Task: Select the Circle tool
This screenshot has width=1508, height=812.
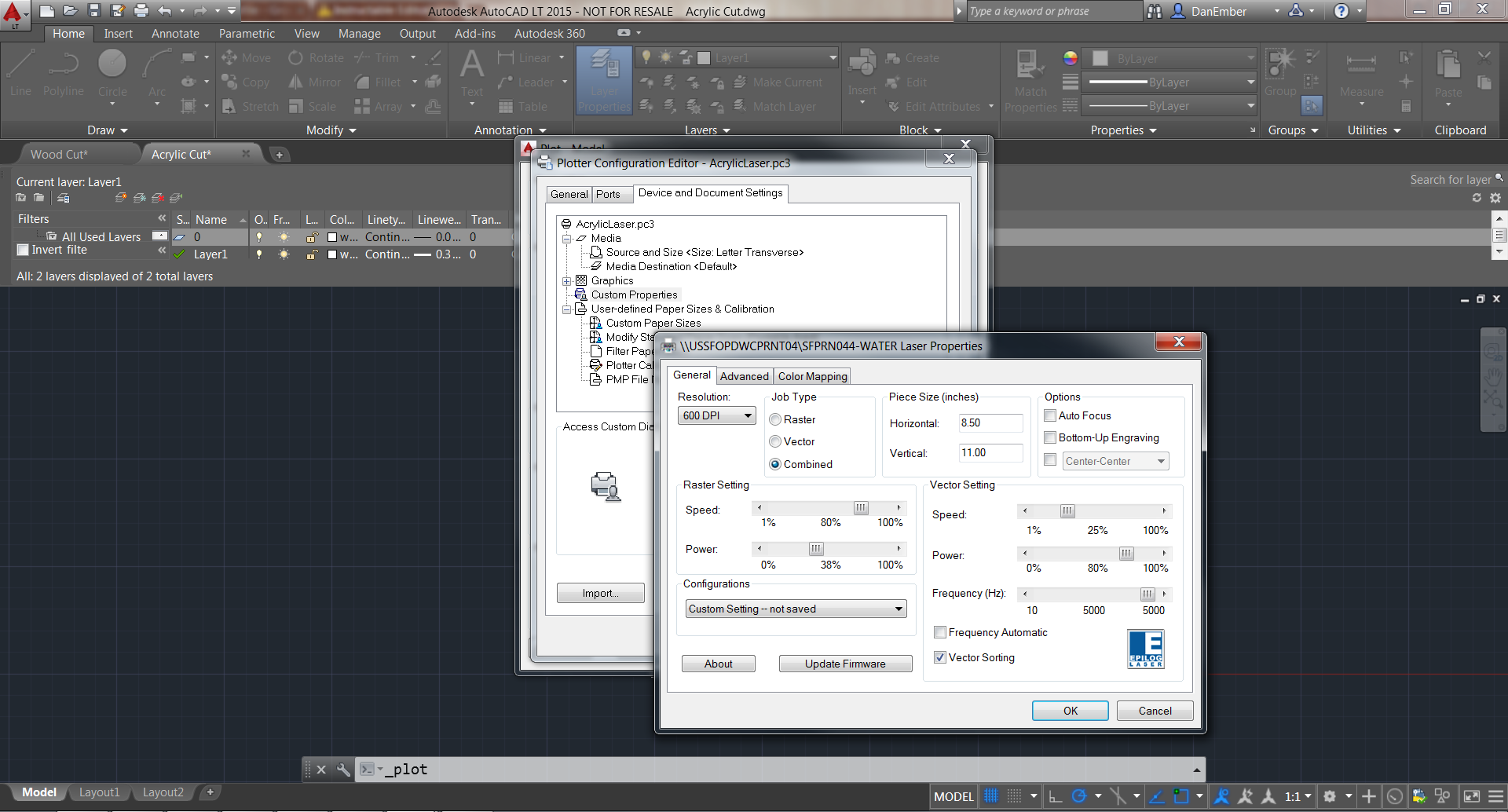Action: pos(112,74)
